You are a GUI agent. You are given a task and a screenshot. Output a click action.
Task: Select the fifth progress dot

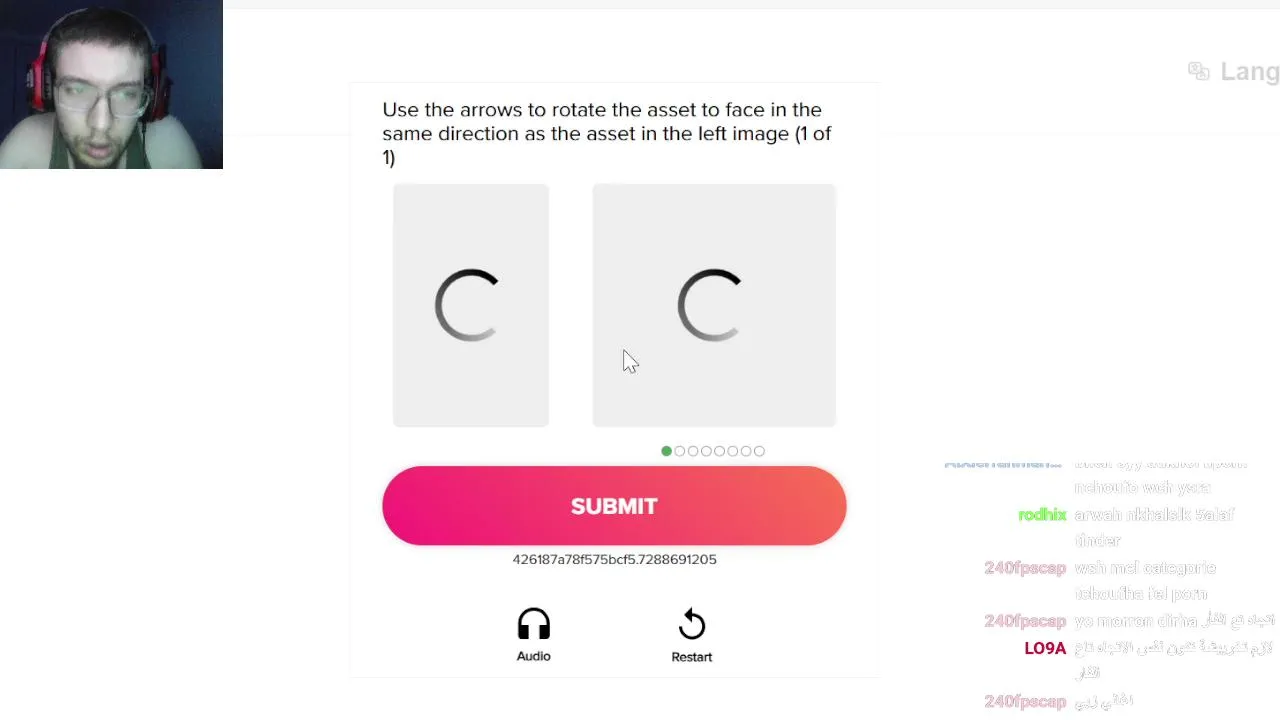(719, 451)
